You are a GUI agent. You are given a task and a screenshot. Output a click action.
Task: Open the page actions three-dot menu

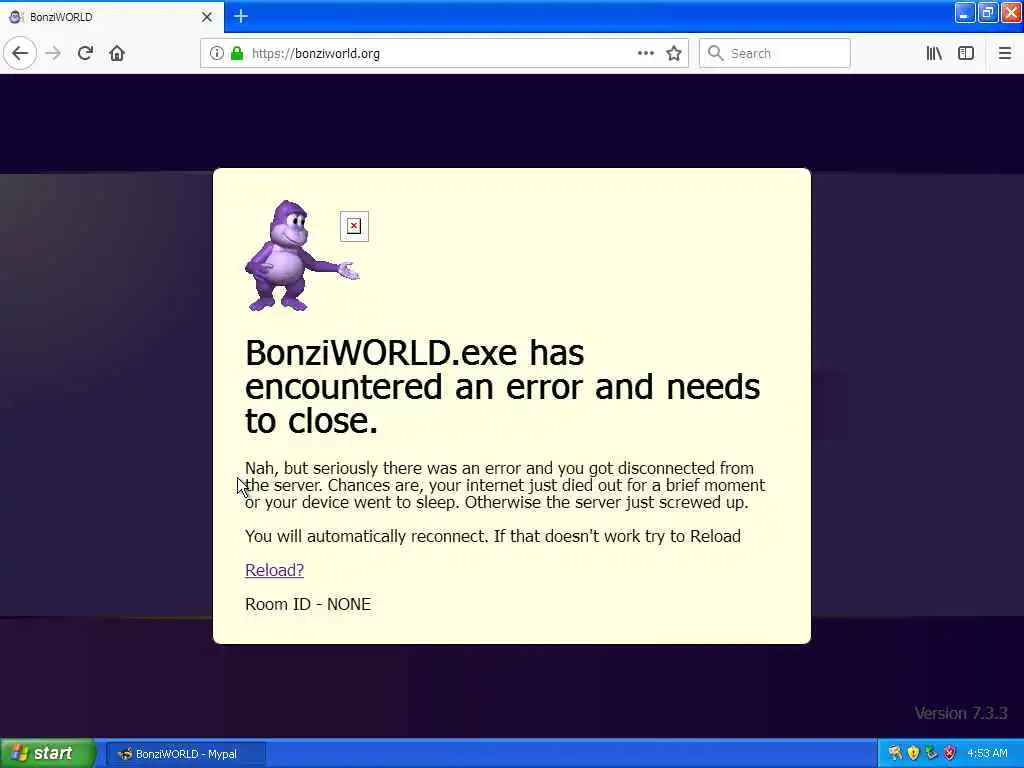[x=646, y=53]
